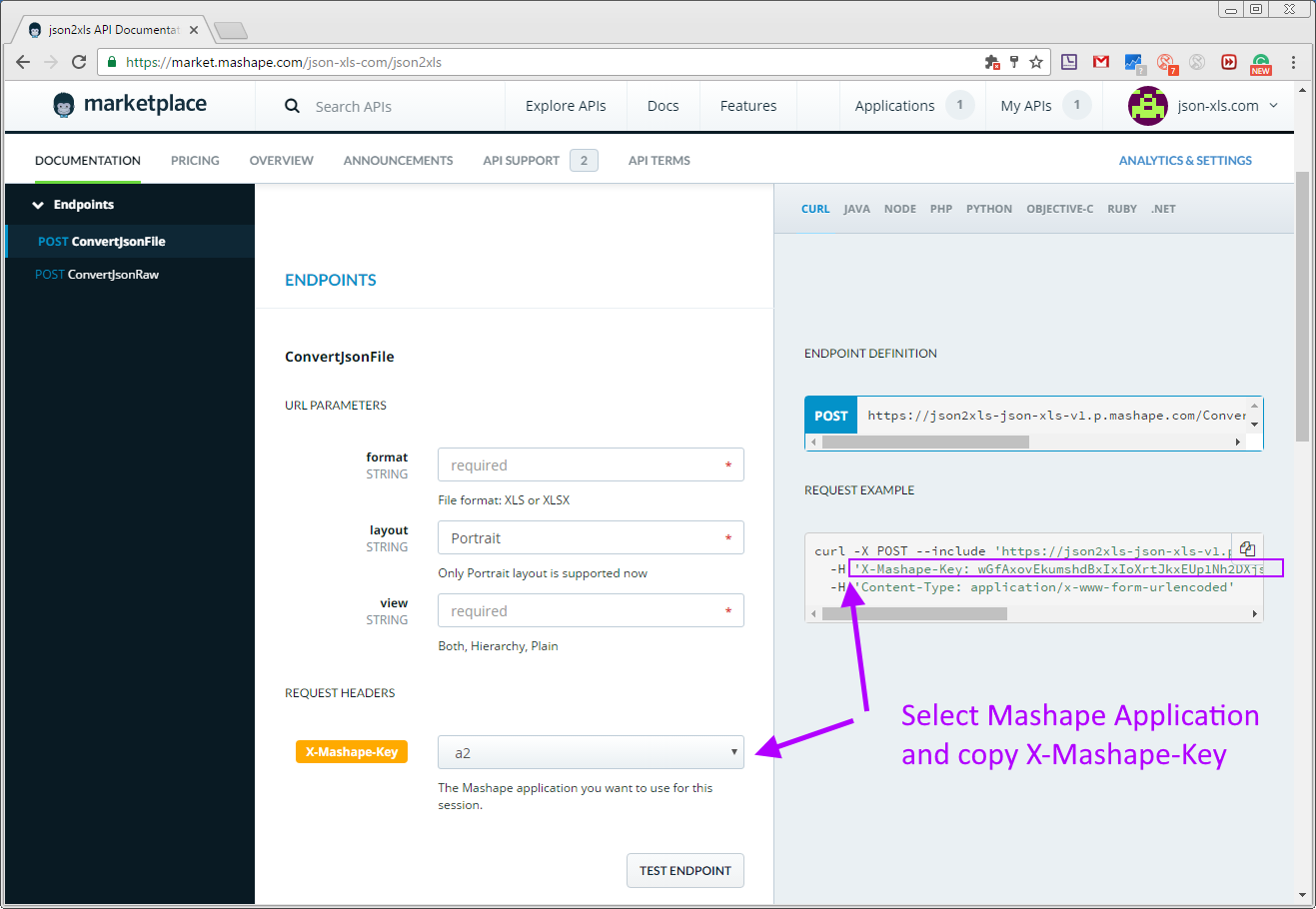Viewport: 1316px width, 909px height.
Task: Click the marketplace gorilla logo
Action: pyautogui.click(x=64, y=105)
